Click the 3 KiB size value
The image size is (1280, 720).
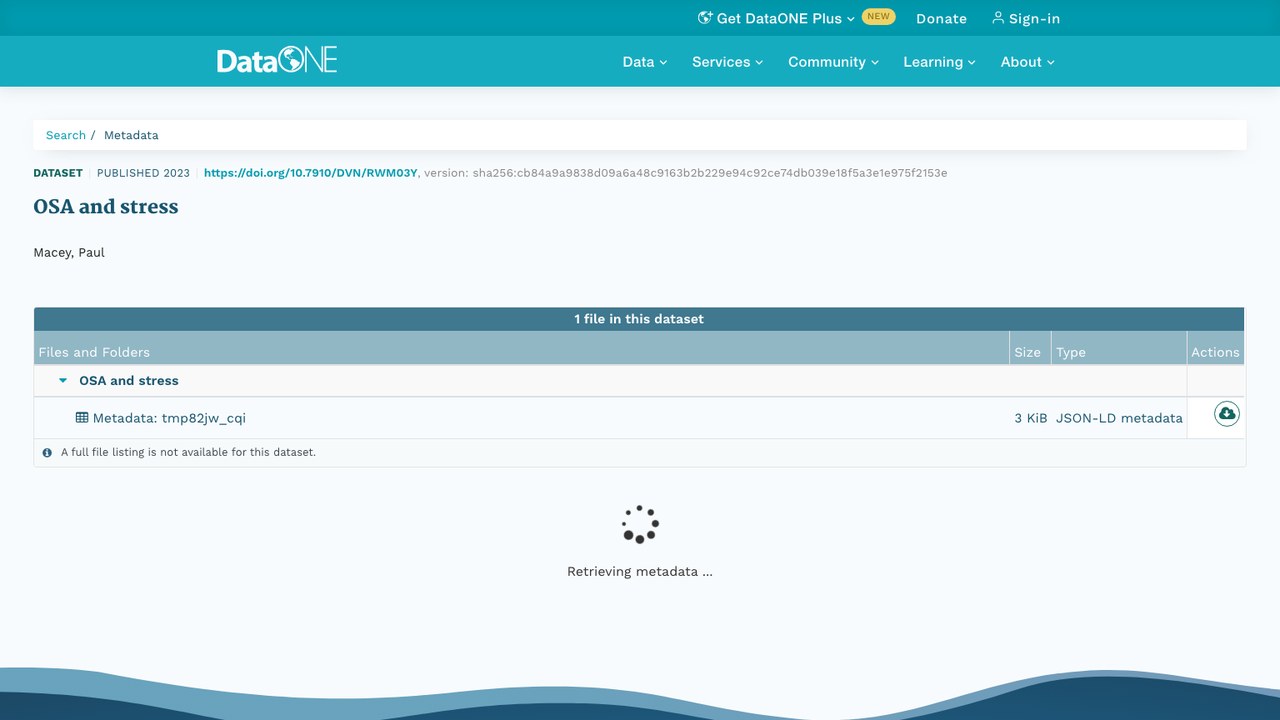click(x=1031, y=418)
